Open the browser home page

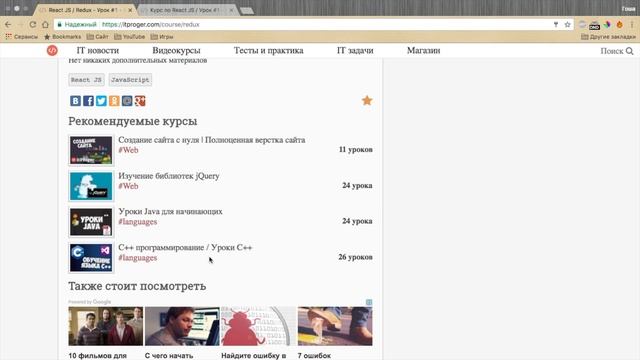45,24
